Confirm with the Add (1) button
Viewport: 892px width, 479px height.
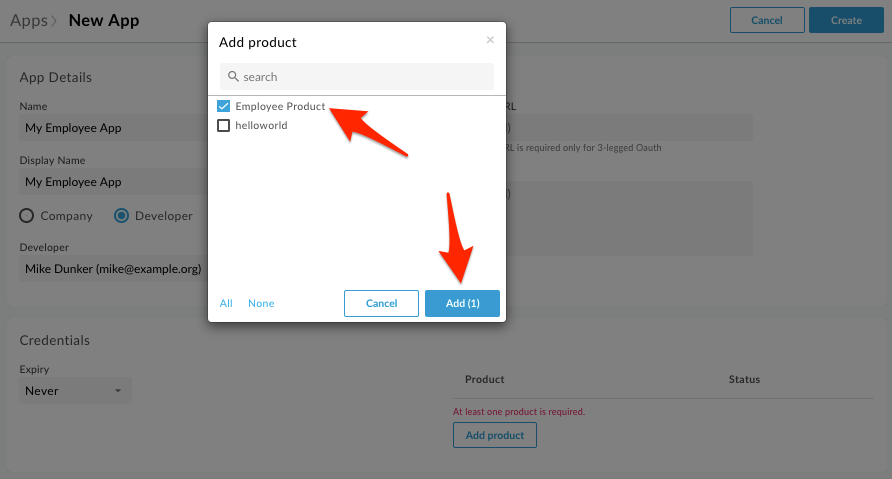click(462, 303)
